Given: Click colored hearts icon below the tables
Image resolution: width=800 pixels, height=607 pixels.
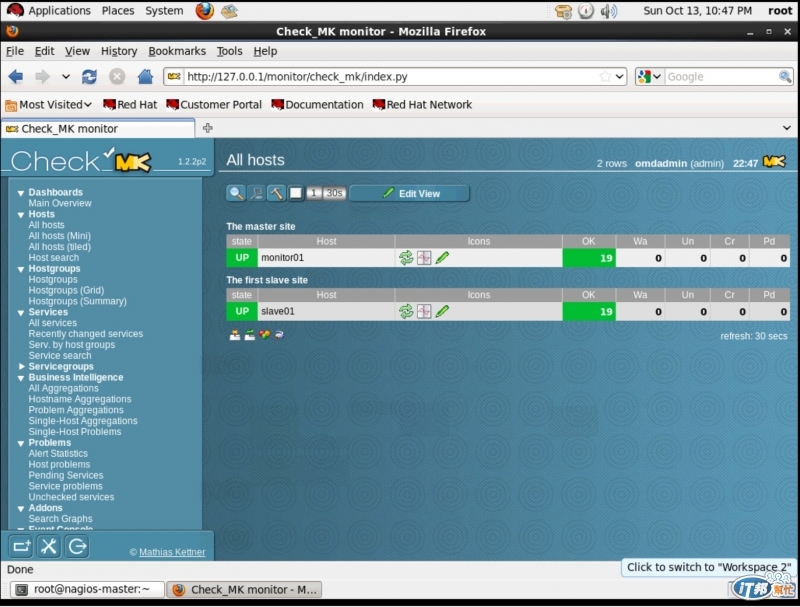Looking at the screenshot, I should (264, 335).
